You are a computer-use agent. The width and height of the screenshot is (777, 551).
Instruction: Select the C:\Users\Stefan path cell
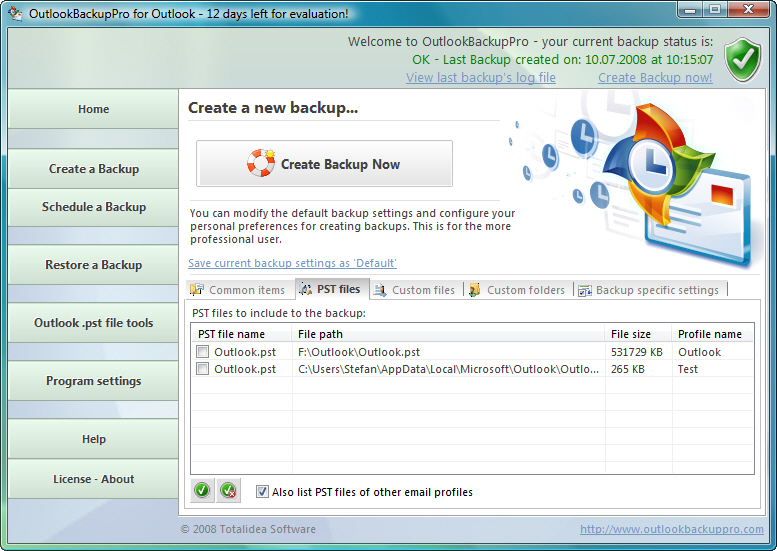pos(448,369)
